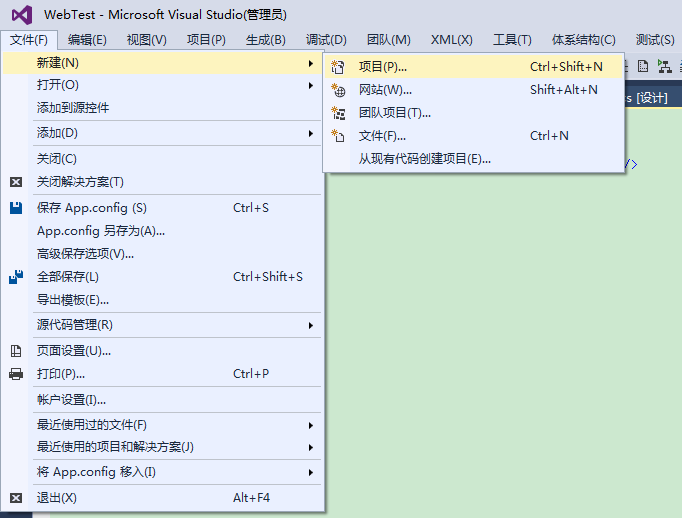Click the printer icon beside 打印(P)
Image resolution: width=682 pixels, height=518 pixels.
click(16, 374)
